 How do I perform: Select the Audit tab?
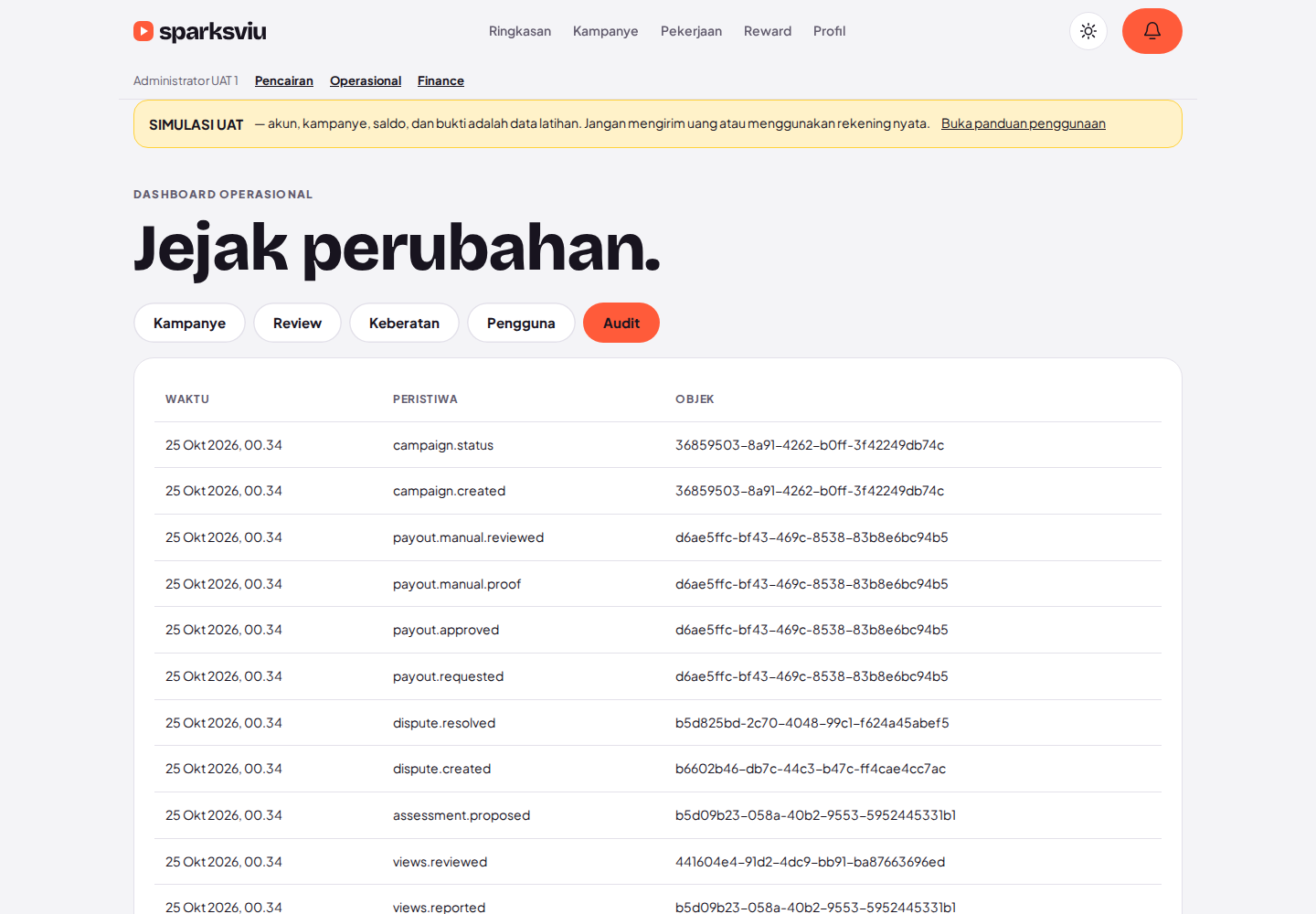(x=621, y=323)
